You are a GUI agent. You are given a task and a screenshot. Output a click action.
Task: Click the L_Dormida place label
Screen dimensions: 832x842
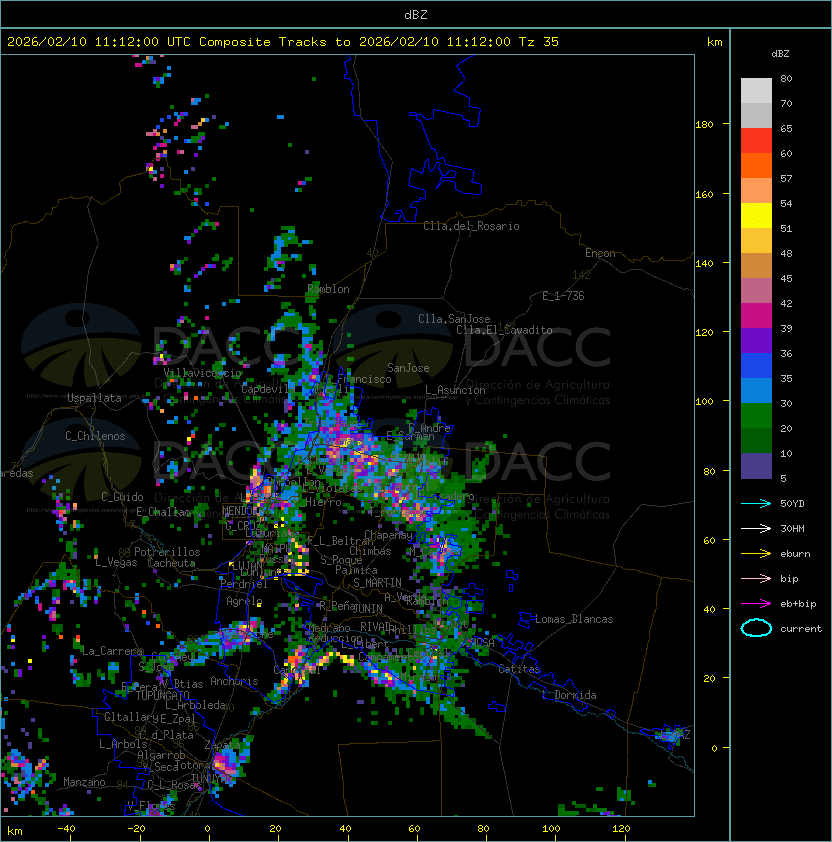569,695
